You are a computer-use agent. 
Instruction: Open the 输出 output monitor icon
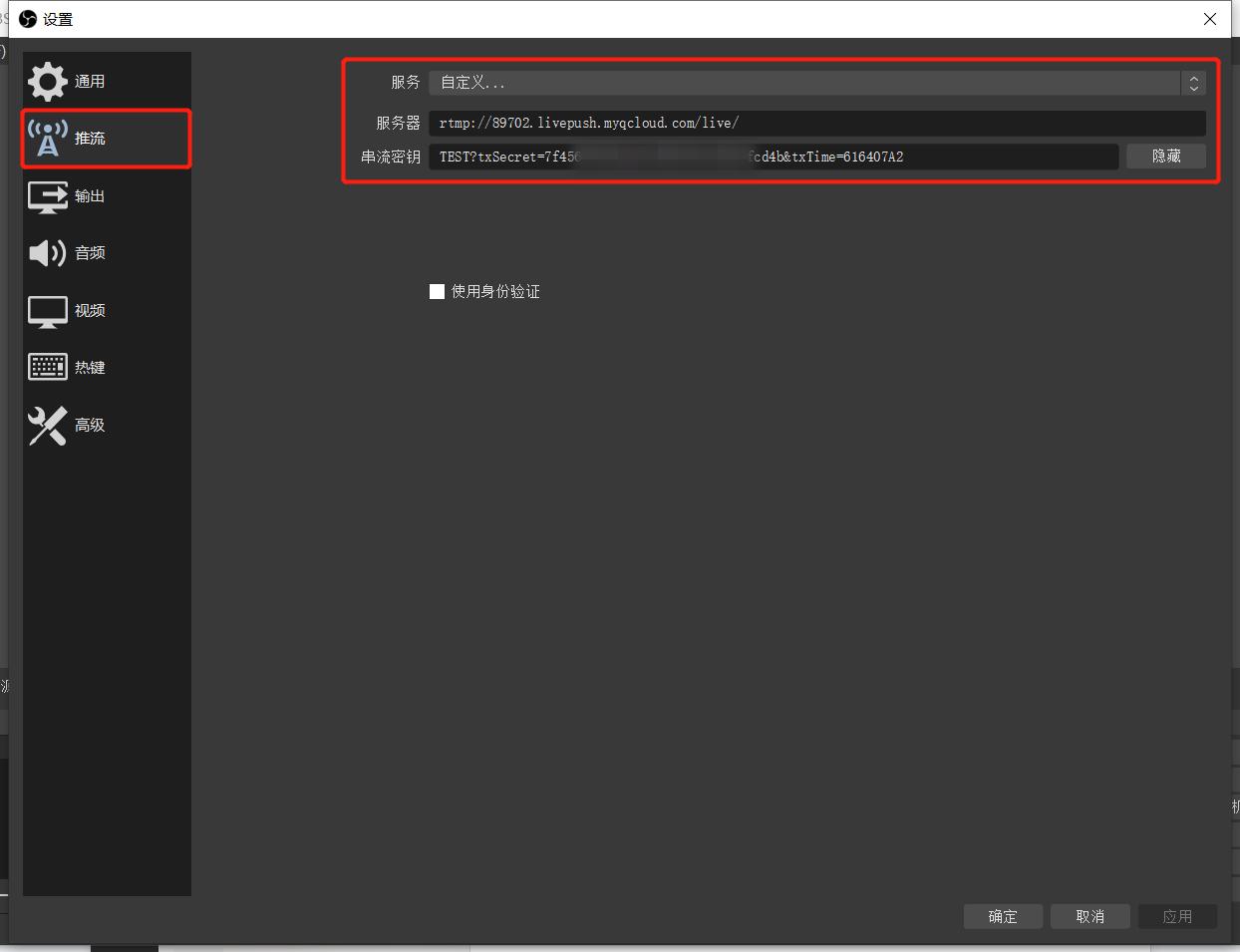[x=48, y=196]
